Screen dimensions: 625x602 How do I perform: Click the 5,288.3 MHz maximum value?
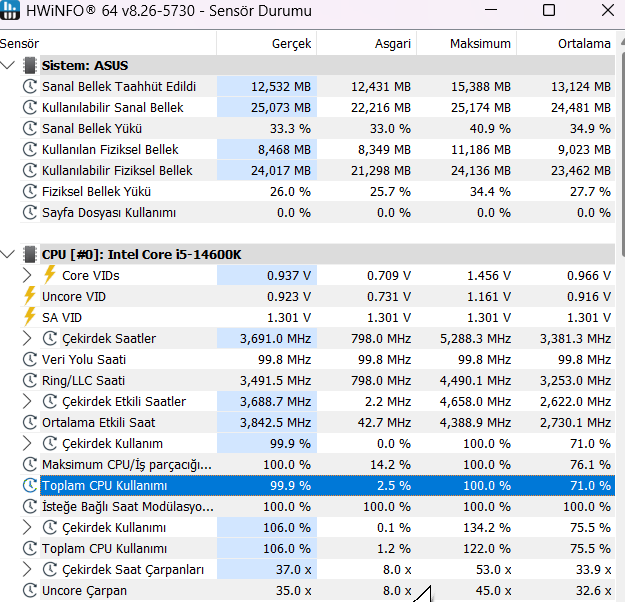click(475, 338)
